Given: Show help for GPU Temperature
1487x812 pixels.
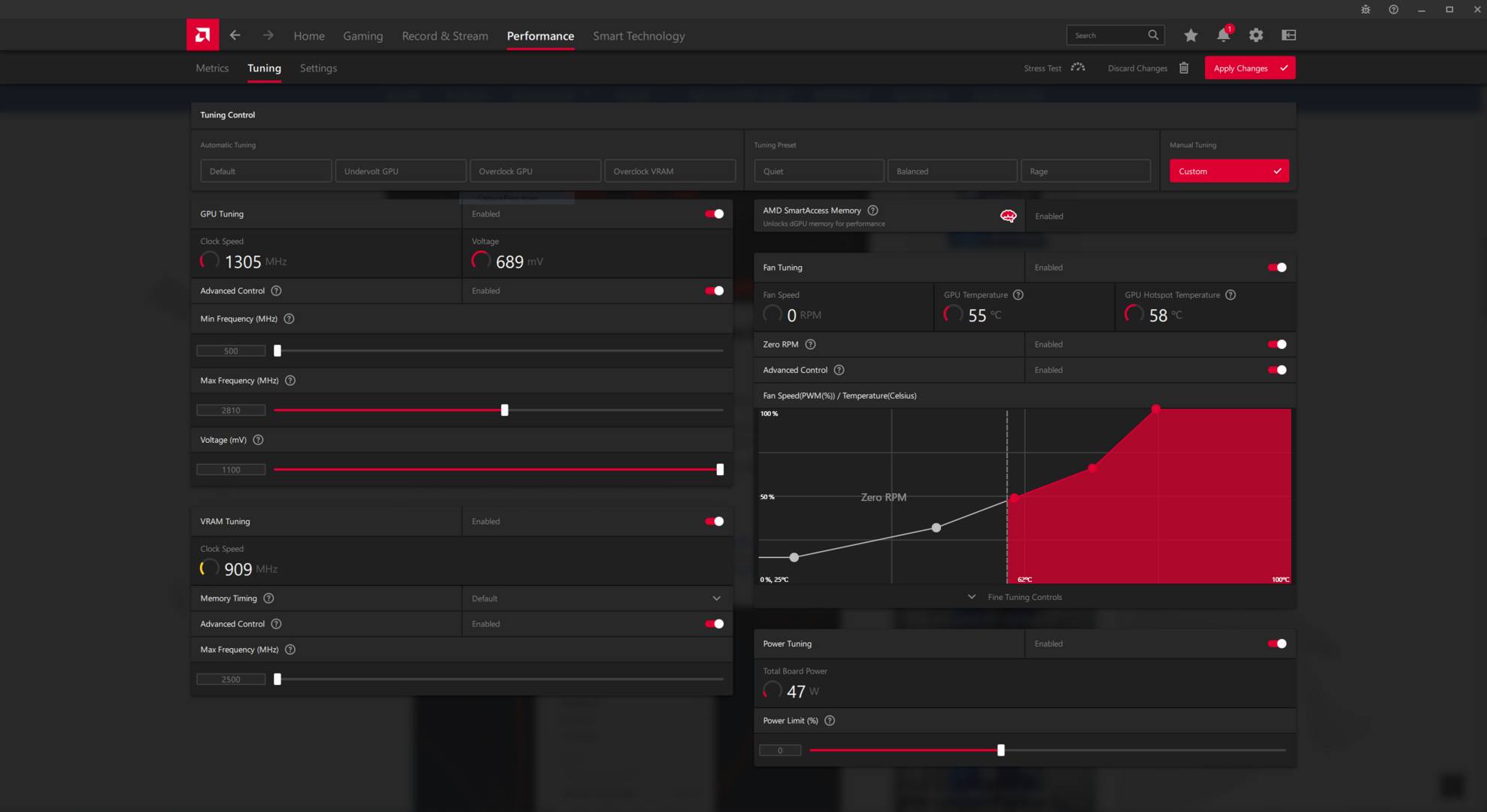Looking at the screenshot, I should tap(1018, 295).
